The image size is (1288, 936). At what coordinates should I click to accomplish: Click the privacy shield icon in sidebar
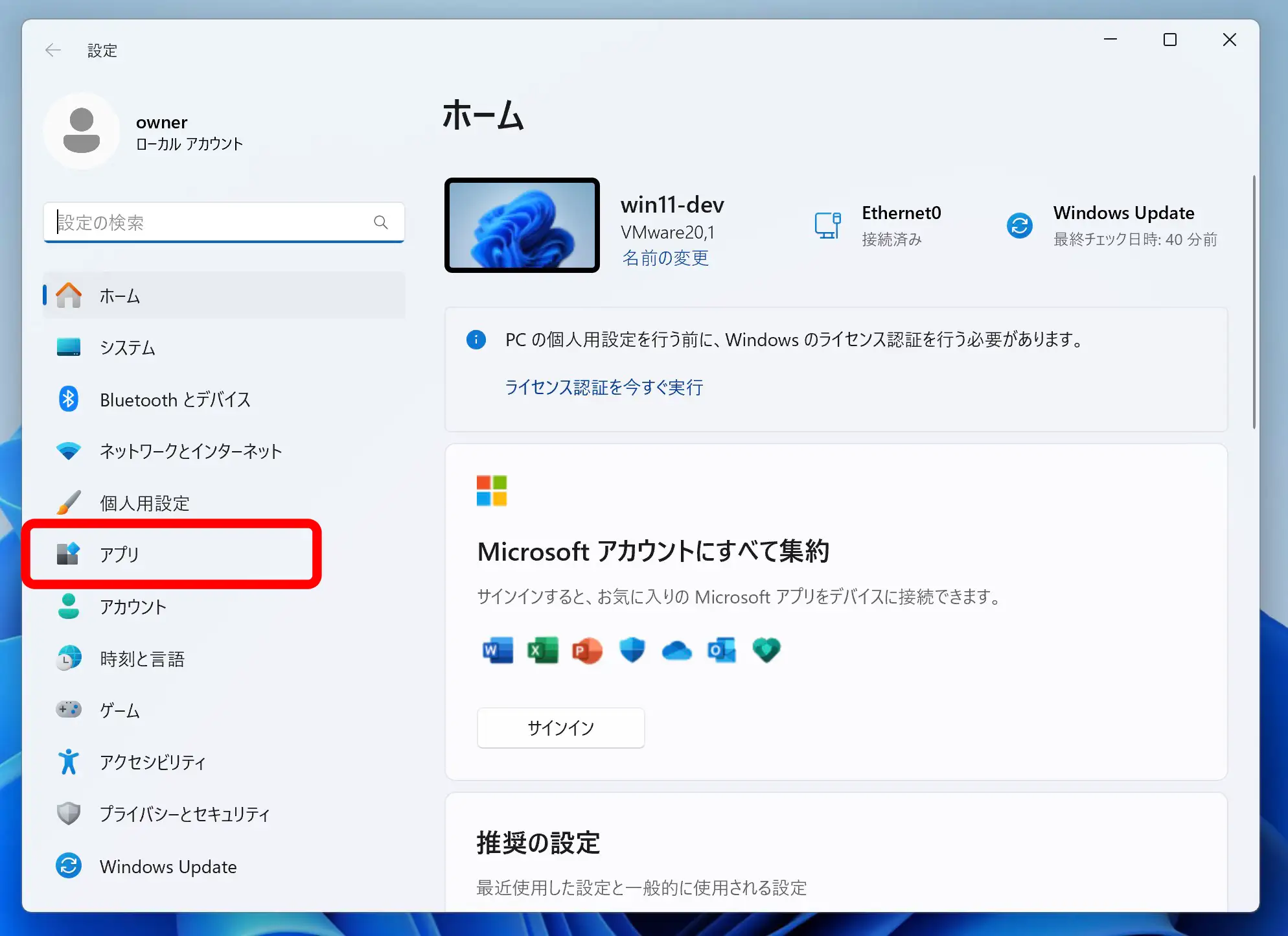(x=69, y=813)
